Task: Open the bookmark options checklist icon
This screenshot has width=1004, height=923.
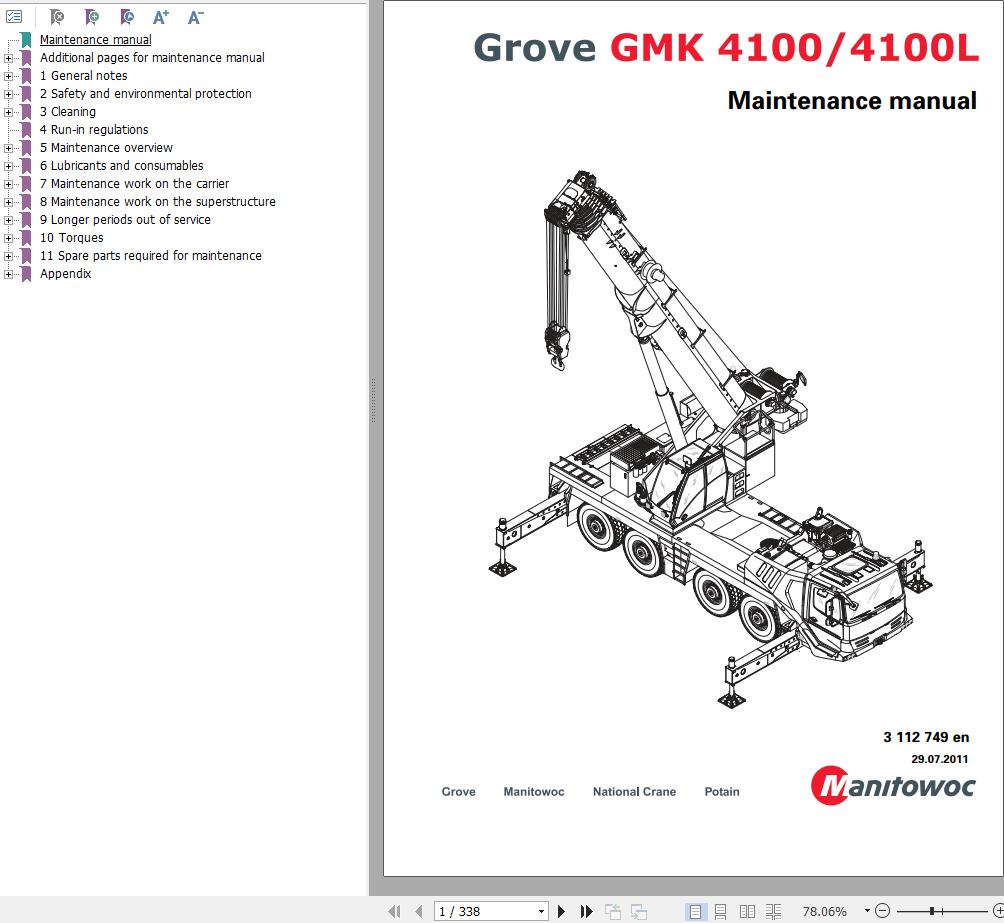Action: (x=14, y=17)
